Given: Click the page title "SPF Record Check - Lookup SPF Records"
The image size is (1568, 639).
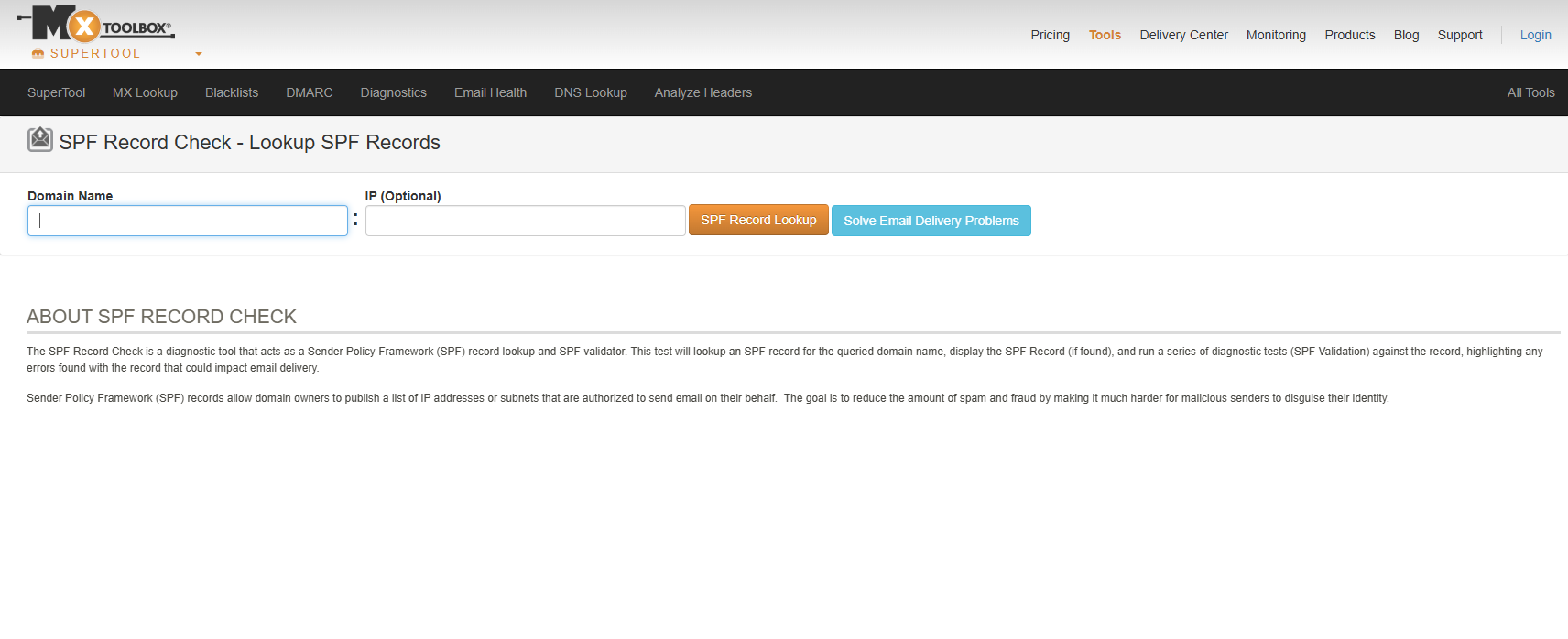Looking at the screenshot, I should 249,142.
